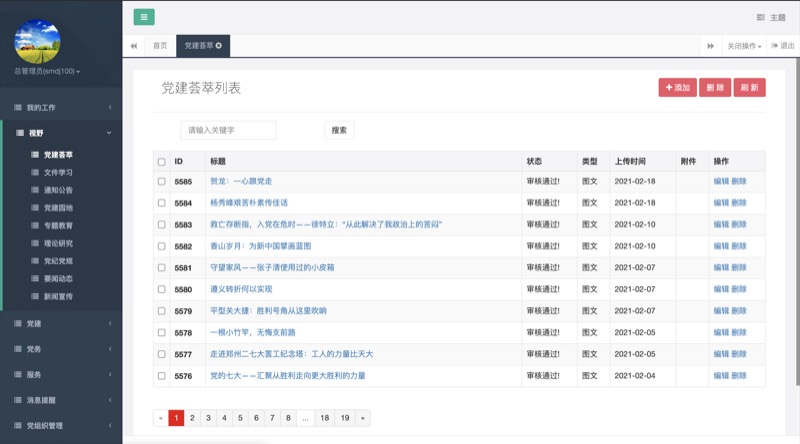Click the theme icon beside 主题
The width and height of the screenshot is (800, 444).
point(760,17)
